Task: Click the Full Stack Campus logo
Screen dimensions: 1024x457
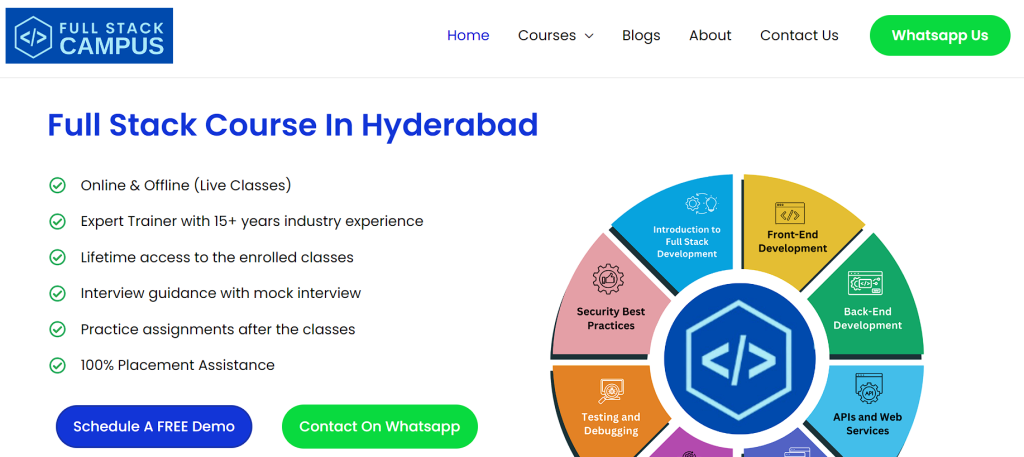Action: pyautogui.click(x=89, y=36)
